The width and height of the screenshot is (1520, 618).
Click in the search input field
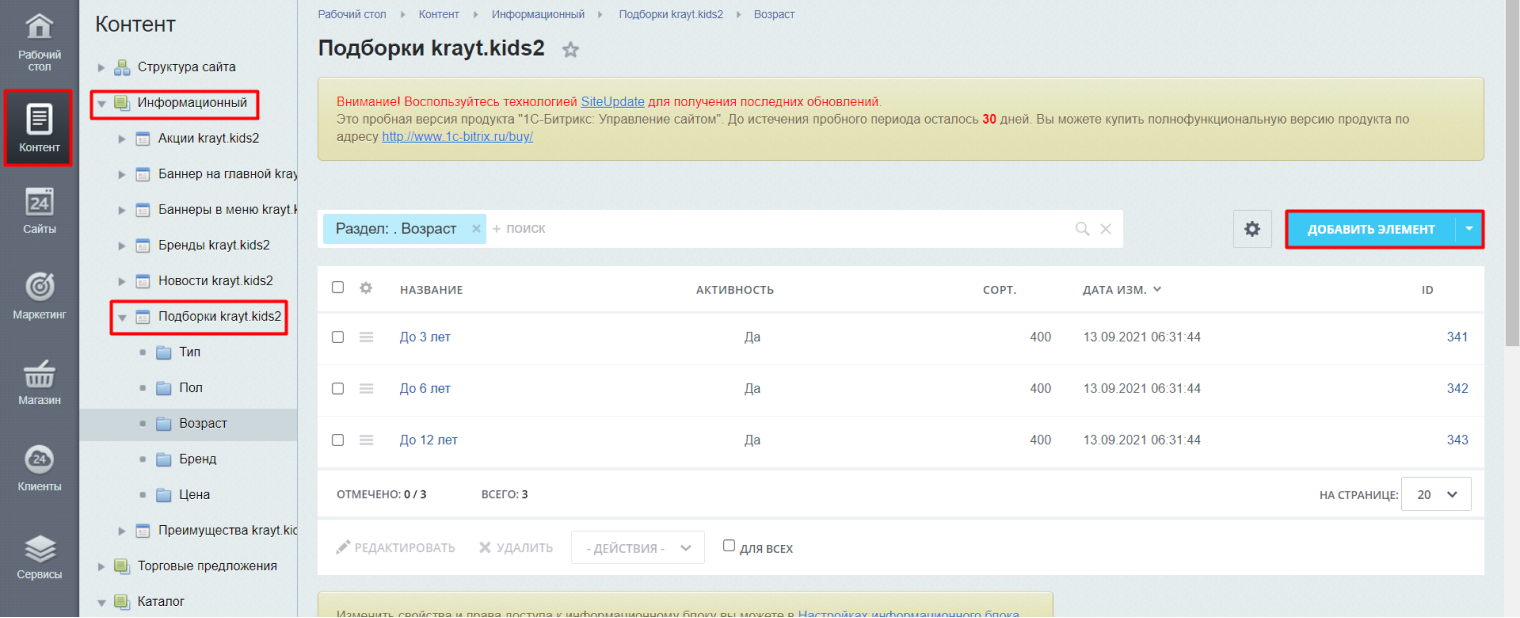(780, 229)
